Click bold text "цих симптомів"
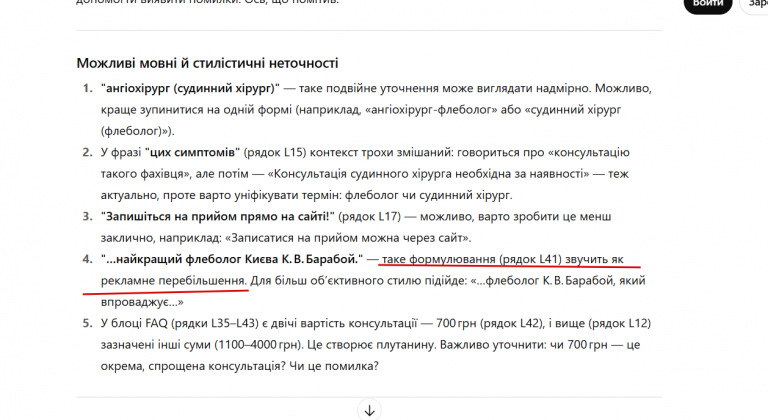Screen dimensions: 768x420 click(192, 152)
